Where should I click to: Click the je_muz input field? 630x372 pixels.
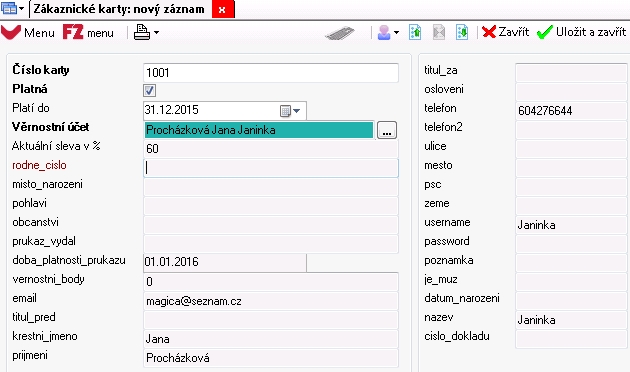click(571, 282)
